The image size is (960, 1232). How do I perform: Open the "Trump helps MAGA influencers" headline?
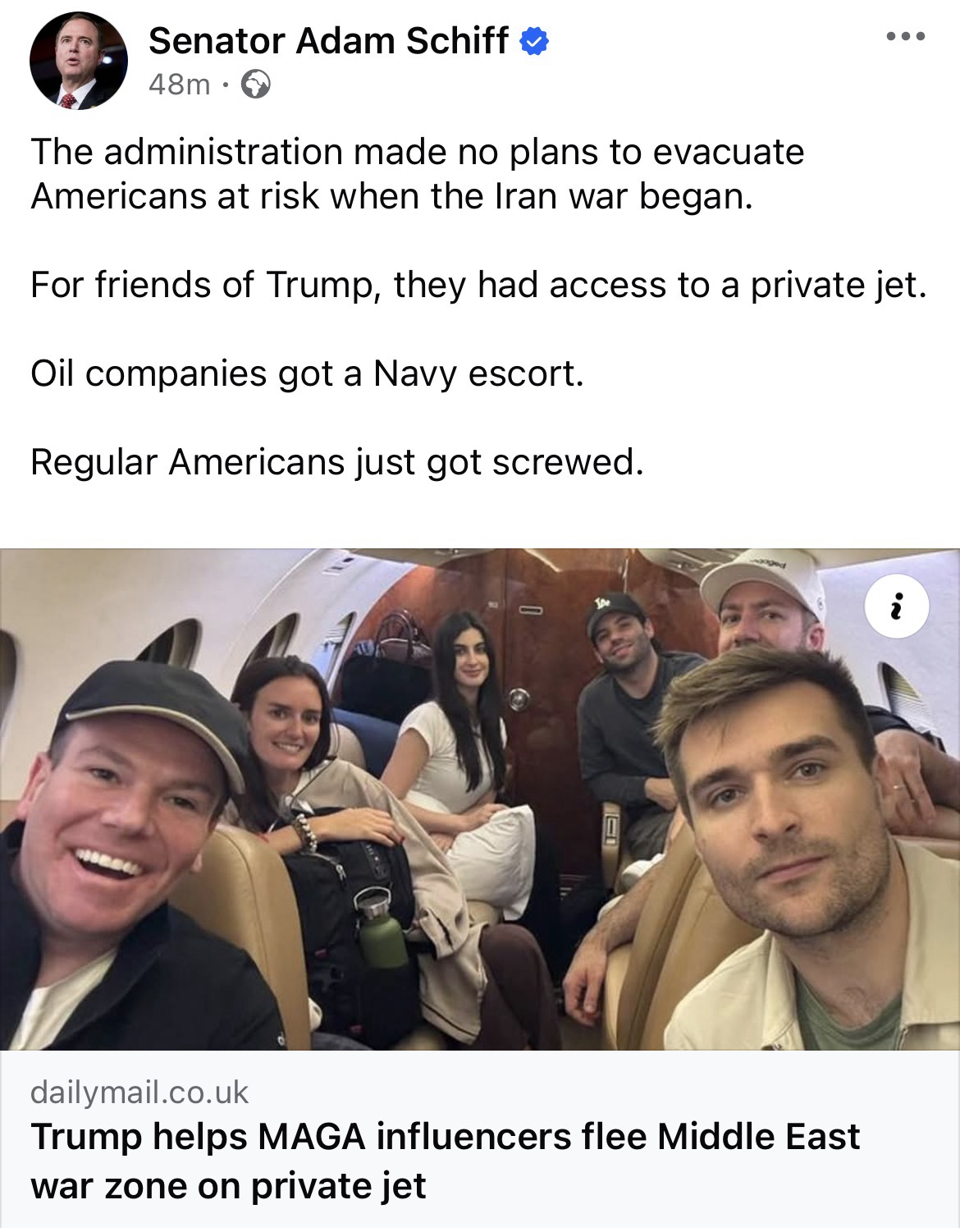point(445,1161)
